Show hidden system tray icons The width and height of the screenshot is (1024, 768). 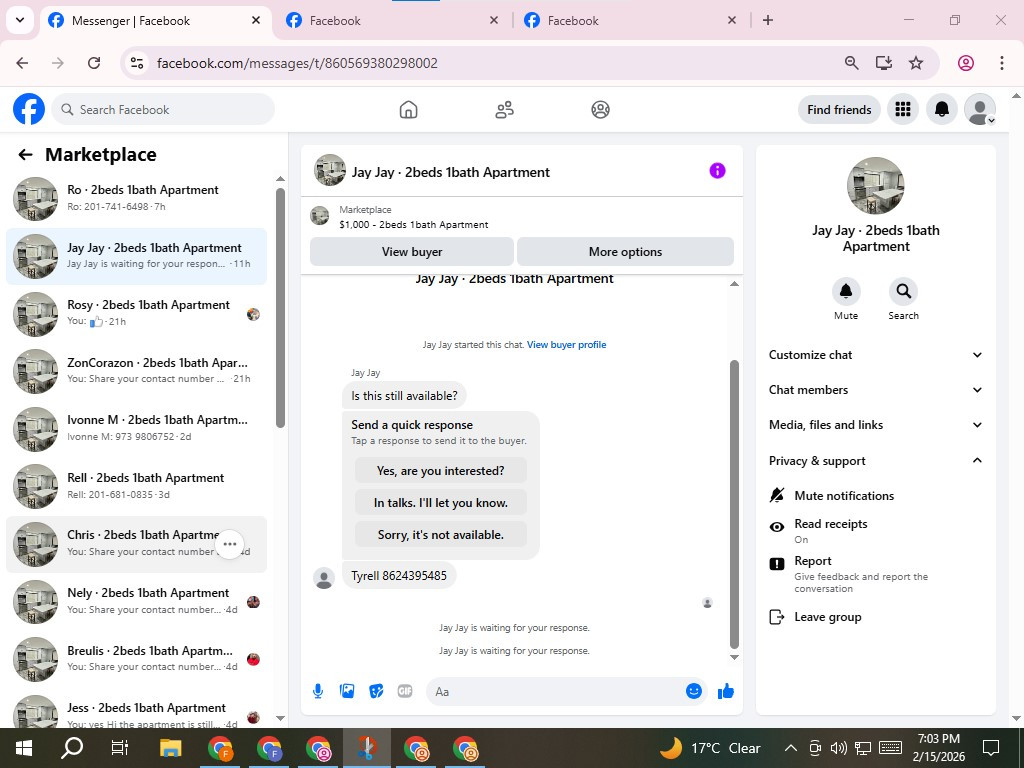790,748
